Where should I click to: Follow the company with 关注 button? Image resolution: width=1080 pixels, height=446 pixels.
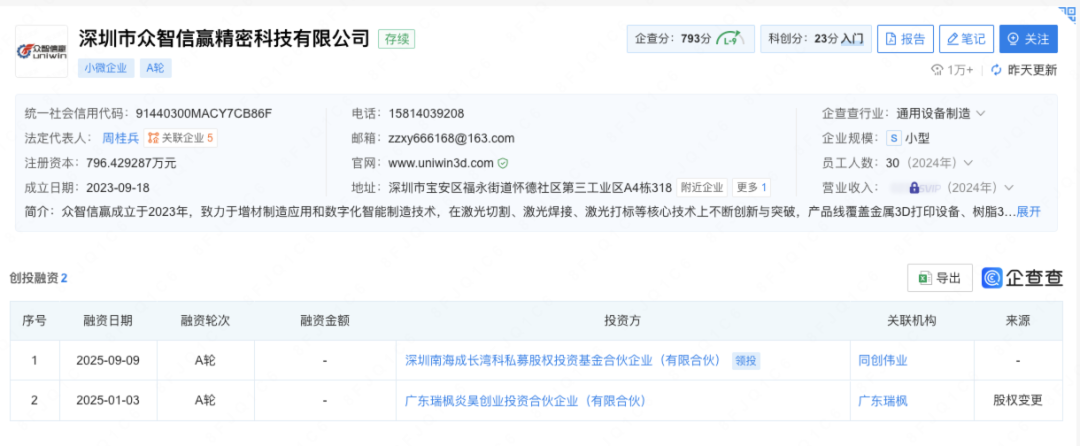coord(1028,39)
